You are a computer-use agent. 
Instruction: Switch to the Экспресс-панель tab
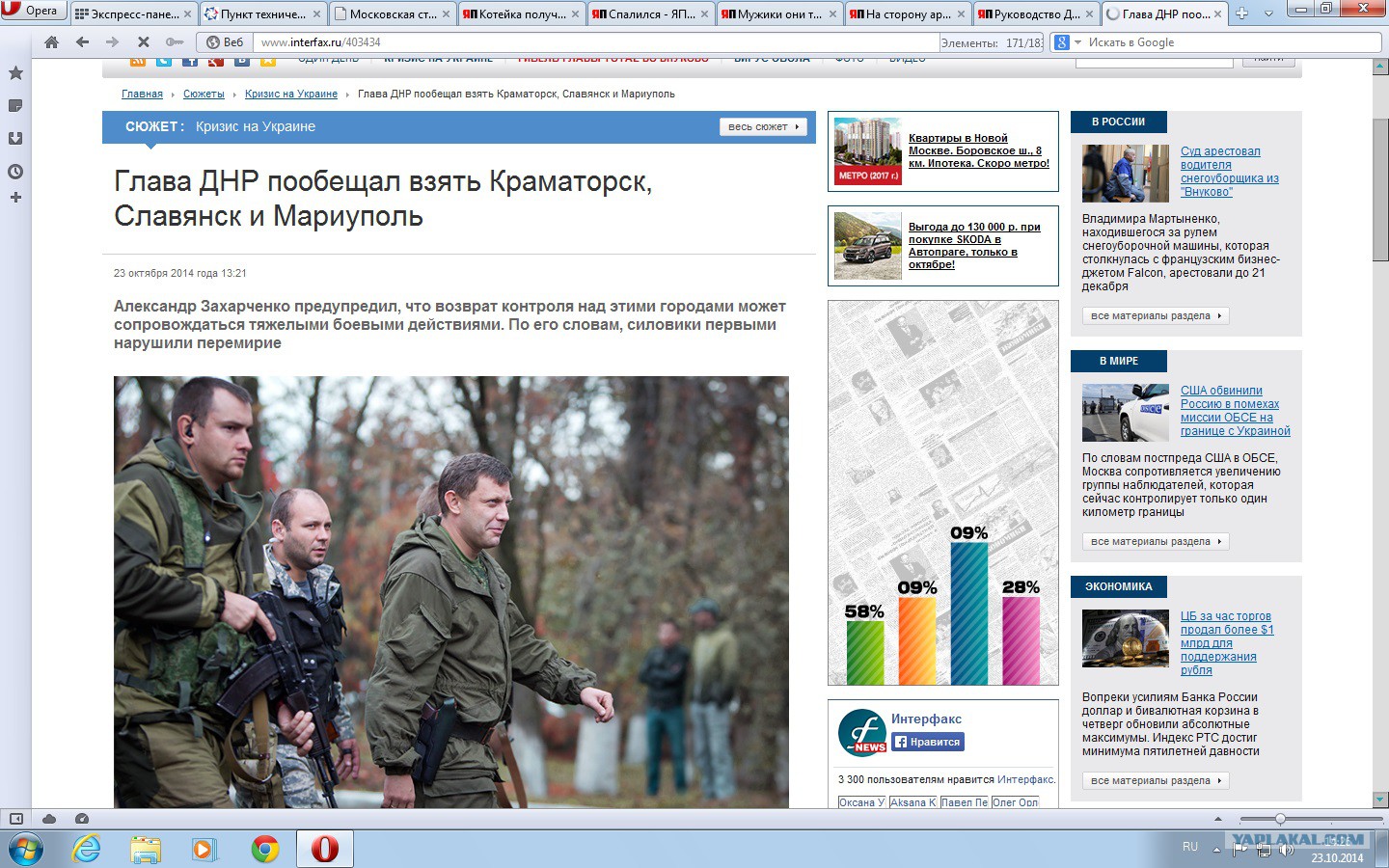[x=133, y=14]
